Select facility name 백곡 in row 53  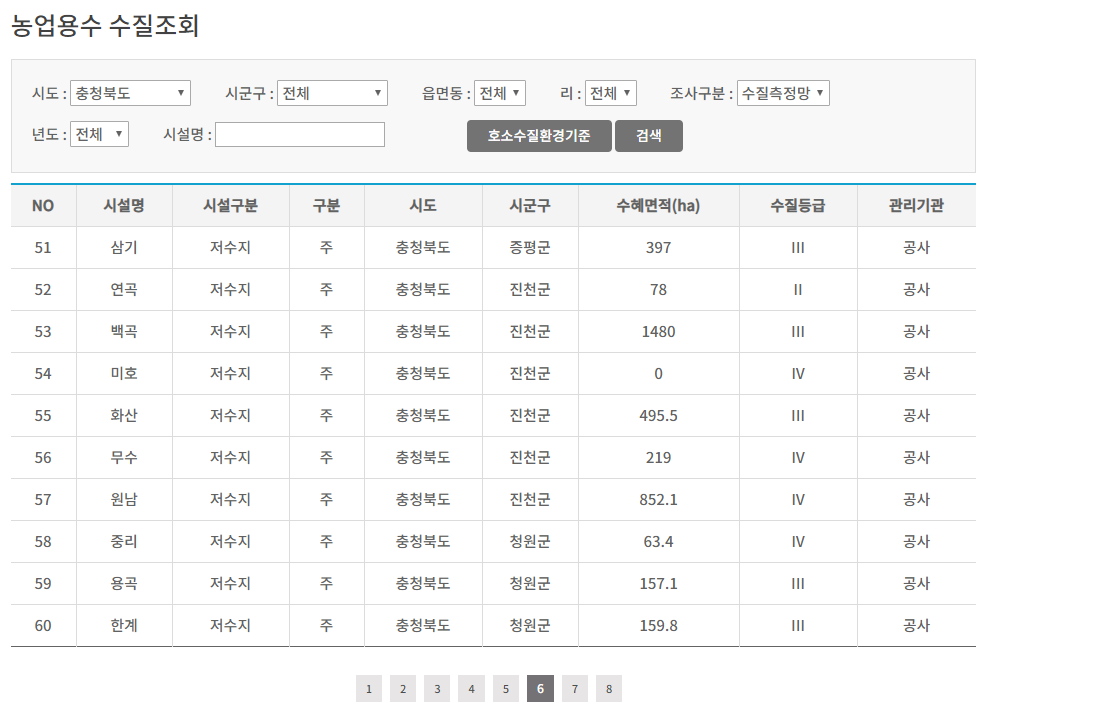124,332
